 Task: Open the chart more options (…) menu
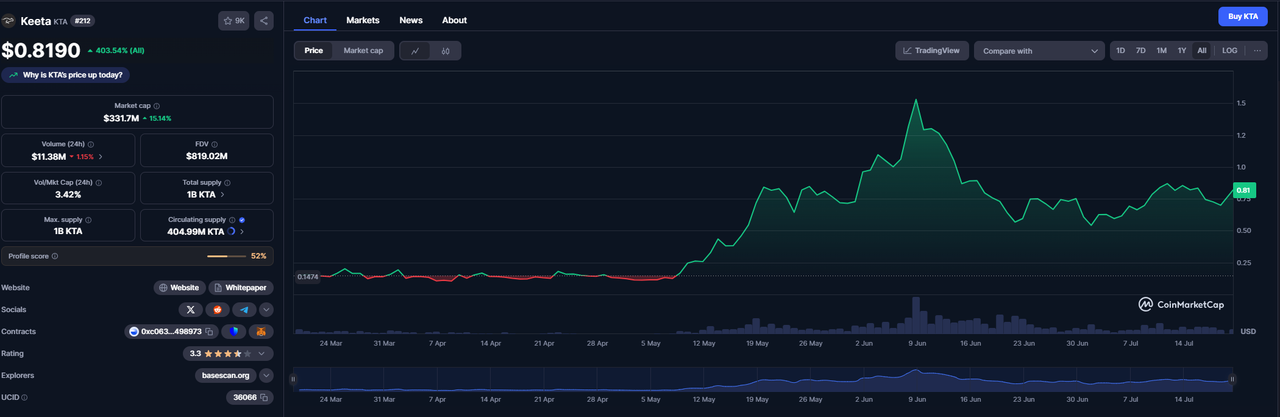tap(1257, 50)
